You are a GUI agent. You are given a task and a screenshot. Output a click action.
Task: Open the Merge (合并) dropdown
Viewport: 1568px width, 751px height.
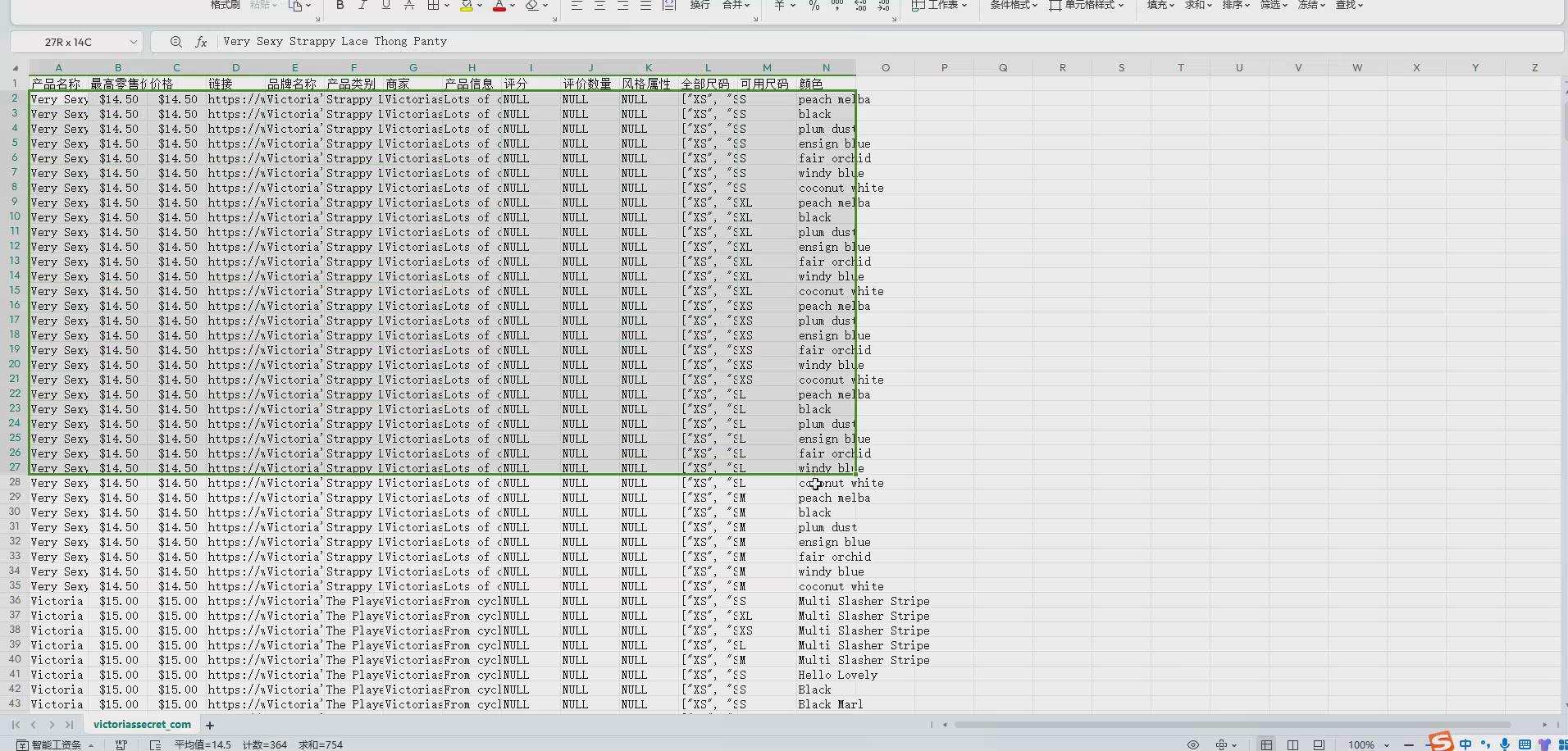coord(736,5)
